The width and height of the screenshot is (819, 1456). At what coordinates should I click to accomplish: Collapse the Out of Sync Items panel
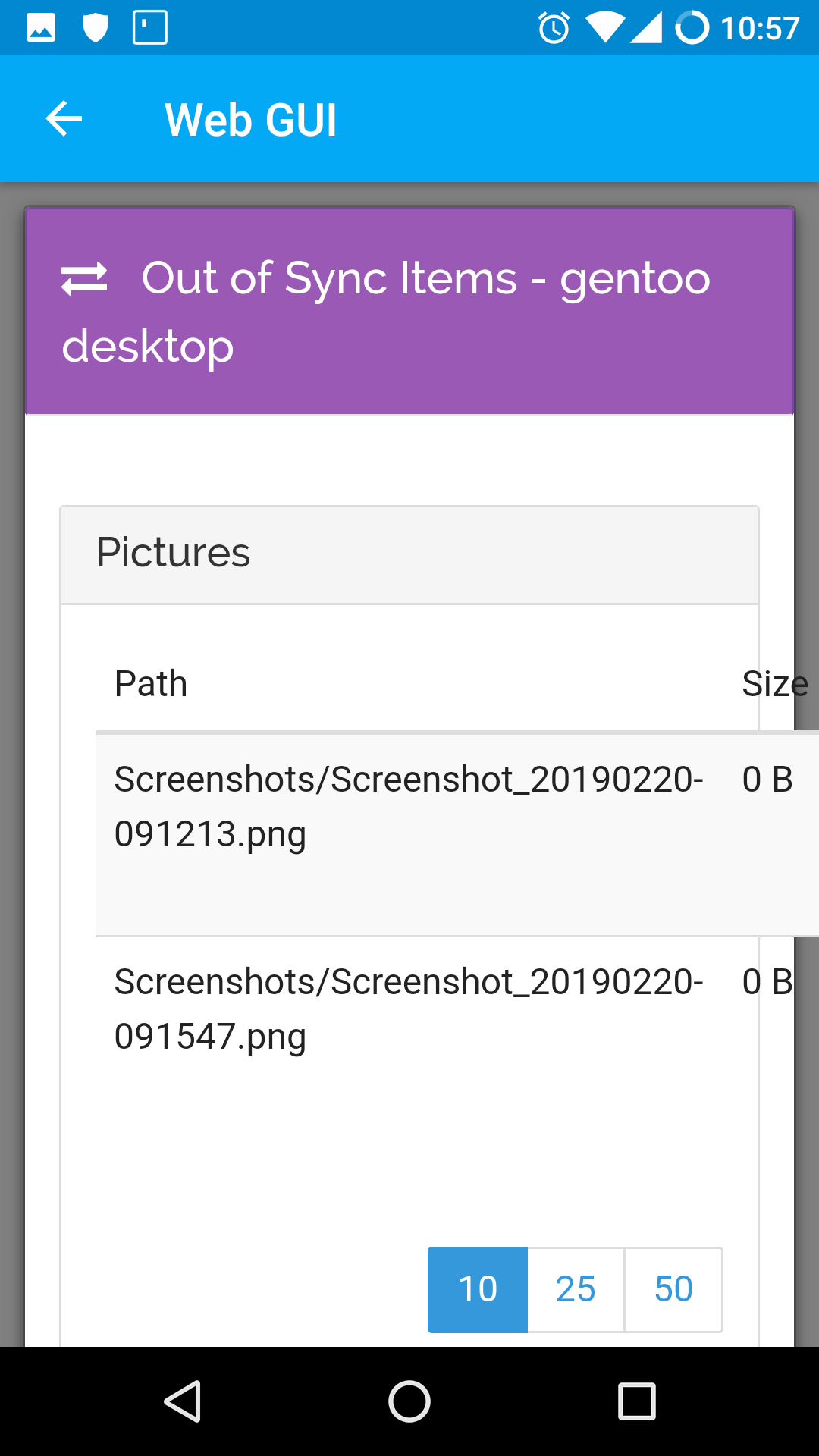(x=409, y=309)
